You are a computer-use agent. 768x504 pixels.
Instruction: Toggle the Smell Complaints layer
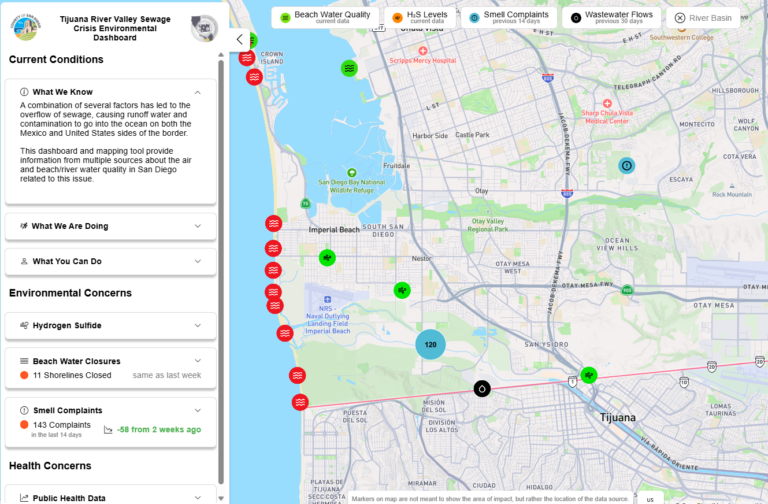coord(508,18)
